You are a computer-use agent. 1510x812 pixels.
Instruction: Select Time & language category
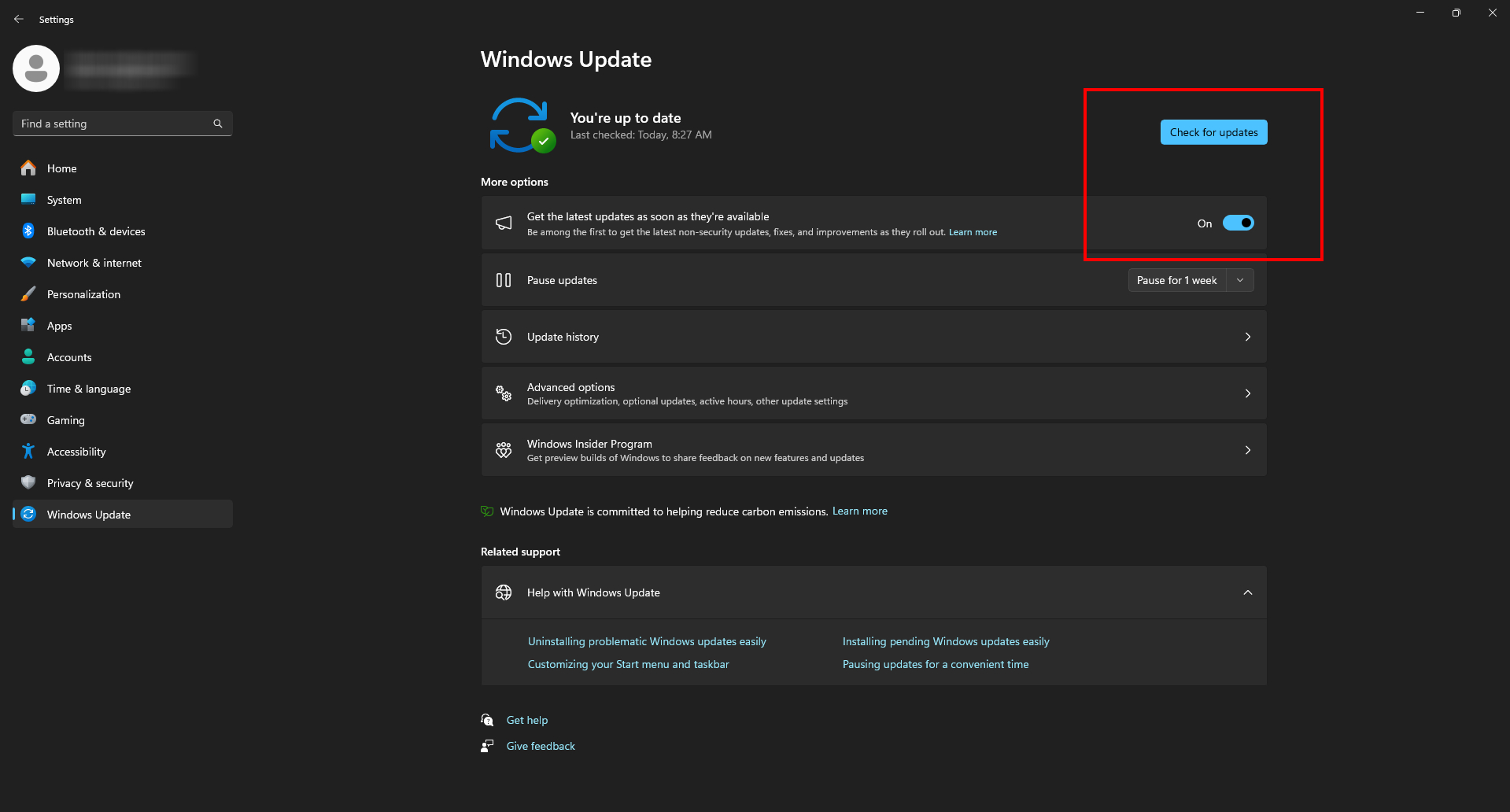click(x=123, y=389)
